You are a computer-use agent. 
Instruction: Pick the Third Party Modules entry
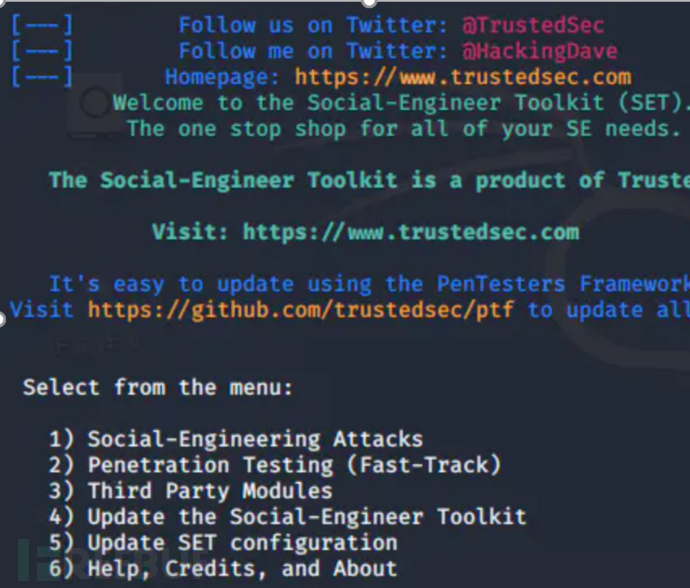click(210, 491)
